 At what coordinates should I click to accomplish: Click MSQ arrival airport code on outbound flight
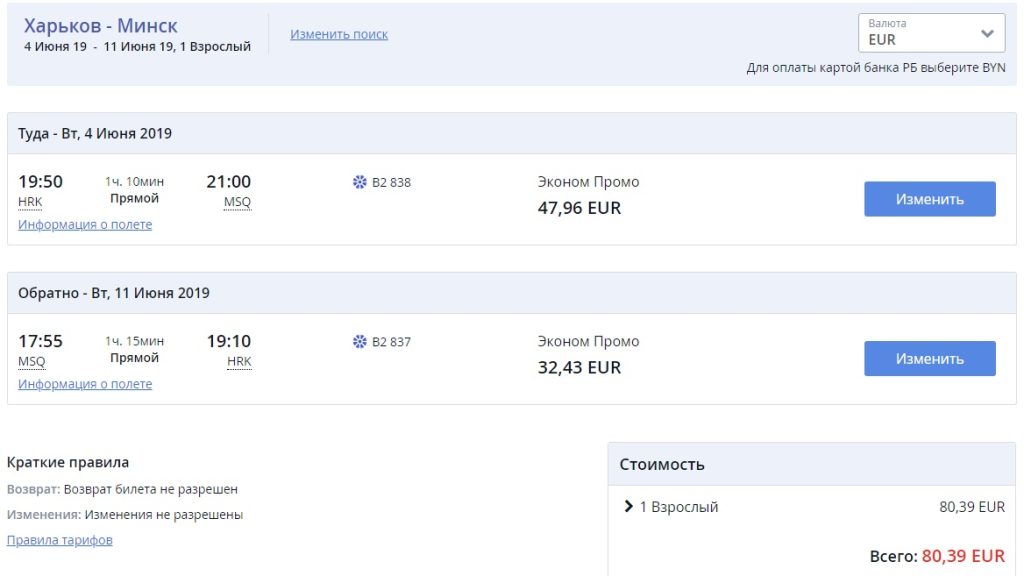click(237, 202)
